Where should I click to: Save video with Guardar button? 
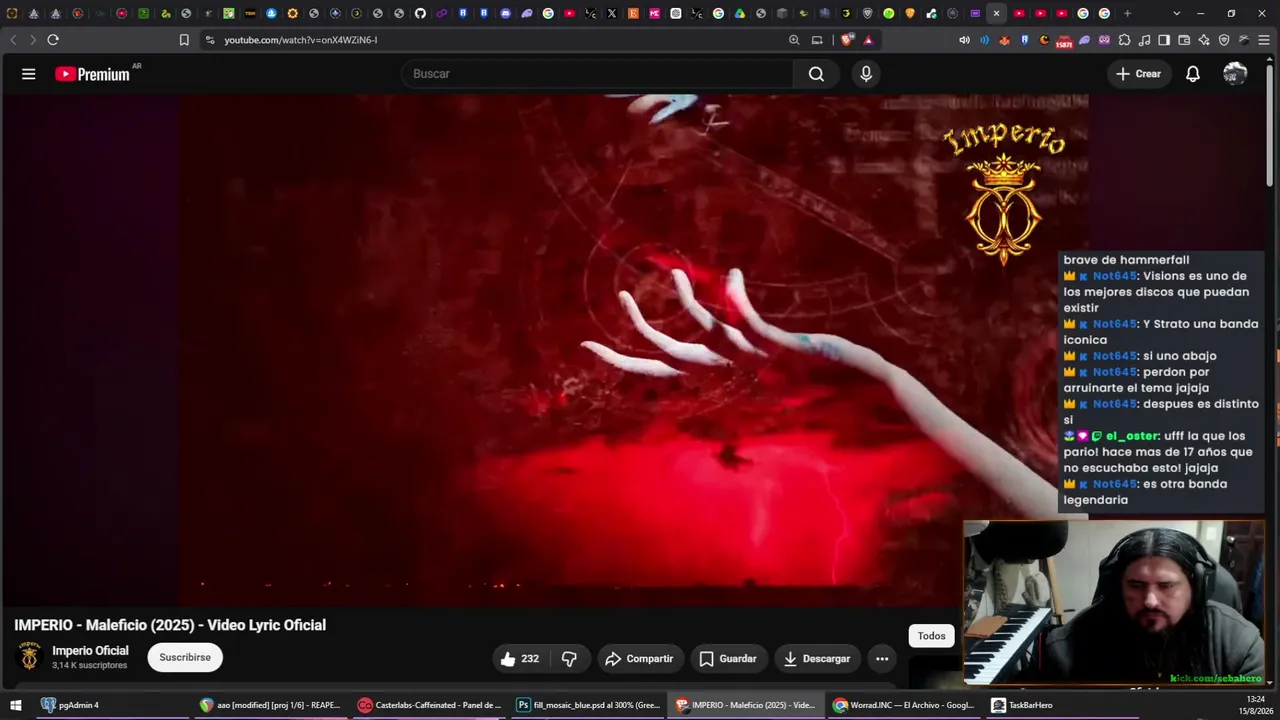728,659
